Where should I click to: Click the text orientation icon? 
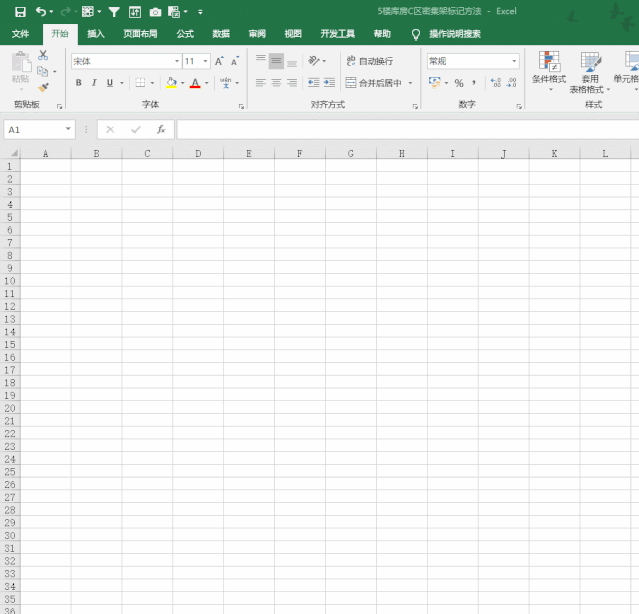[313, 61]
